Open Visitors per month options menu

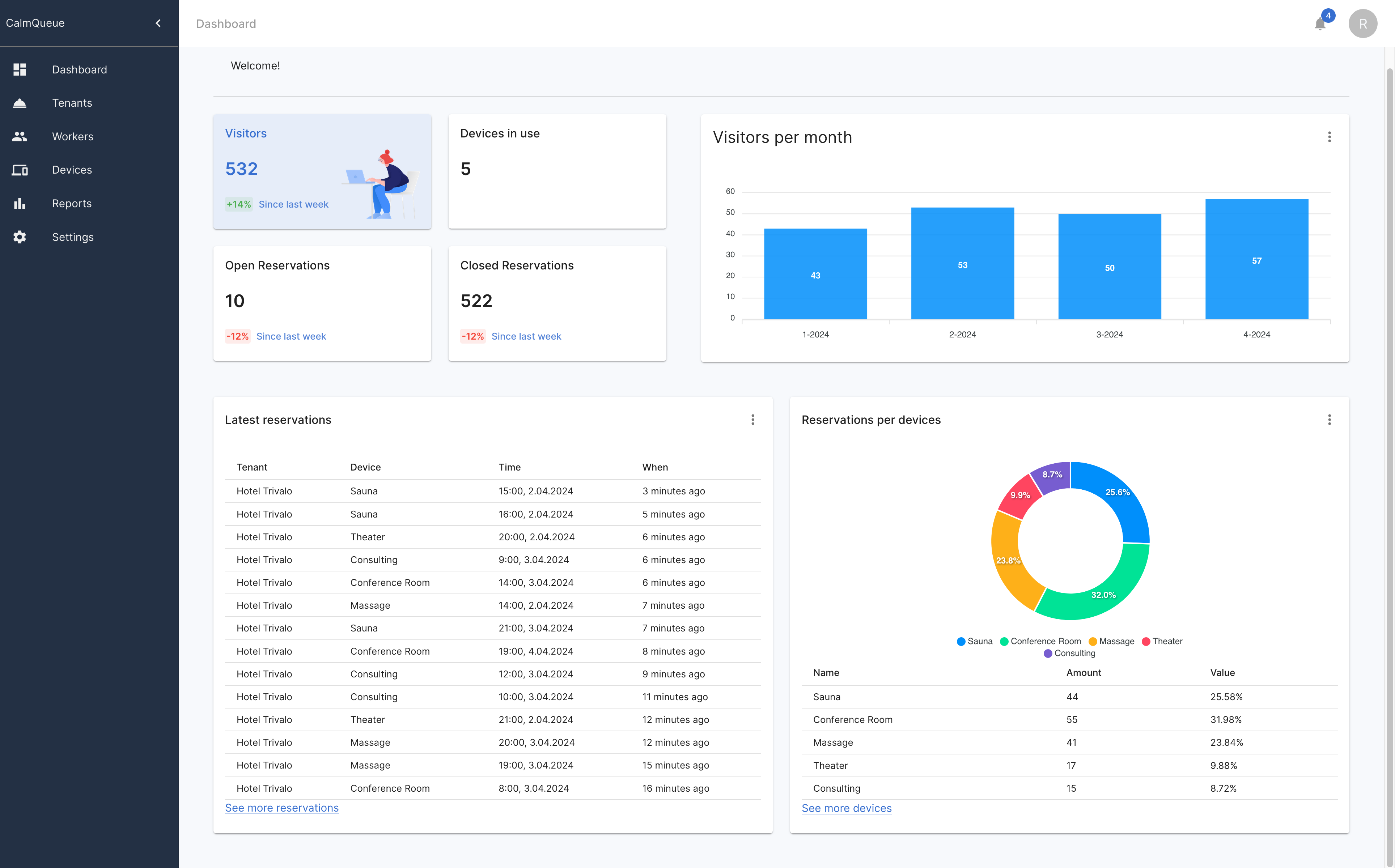pyautogui.click(x=1329, y=137)
